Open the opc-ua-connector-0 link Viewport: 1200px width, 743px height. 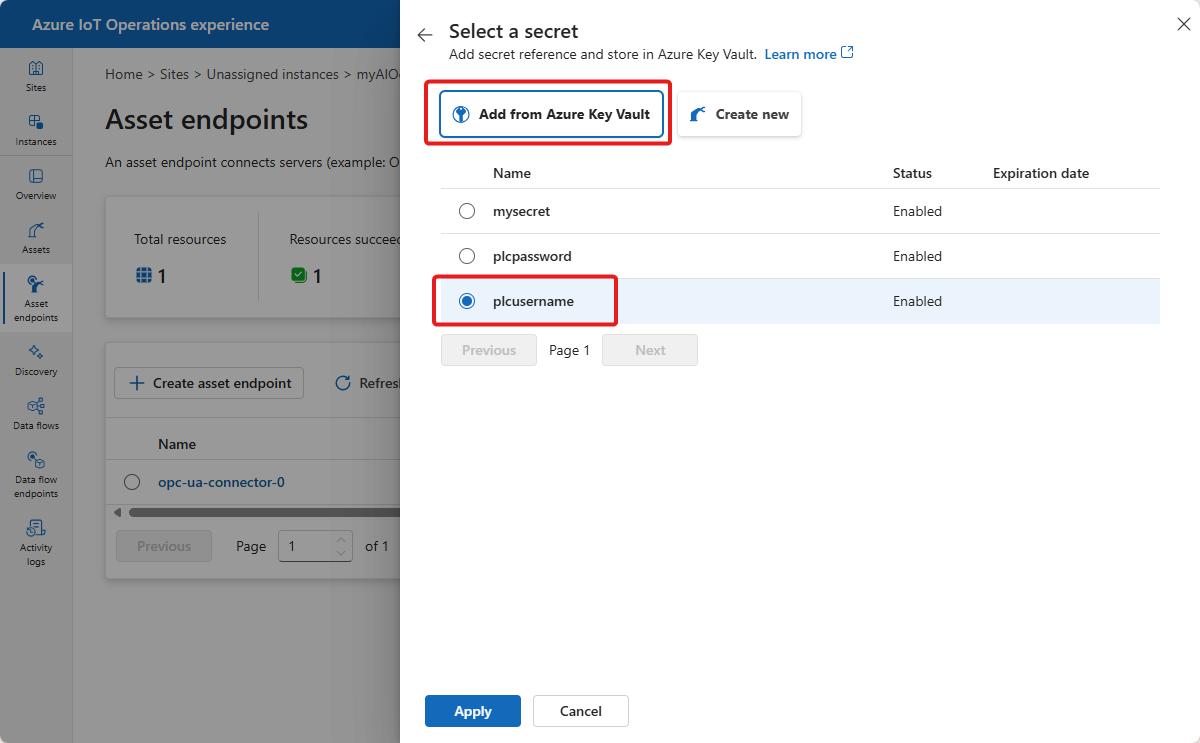point(221,482)
